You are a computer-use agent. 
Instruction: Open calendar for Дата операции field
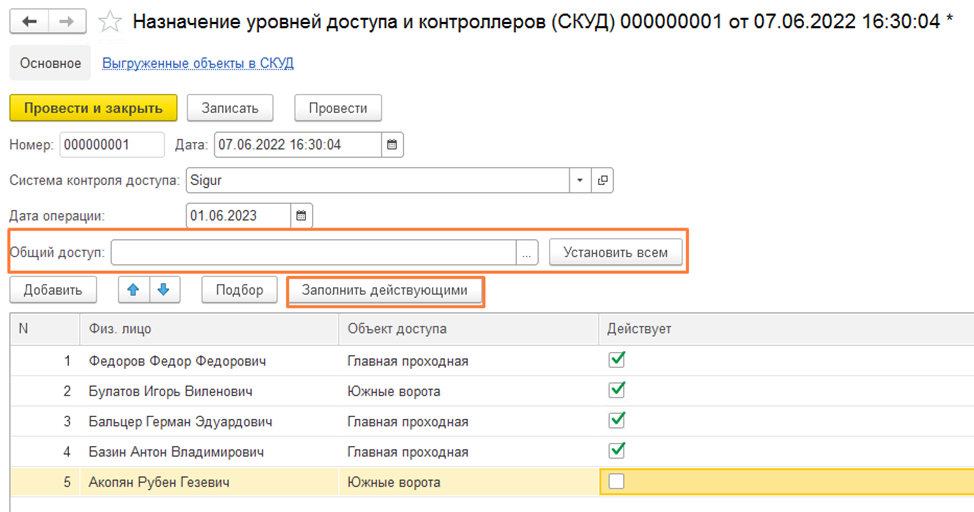[x=302, y=215]
